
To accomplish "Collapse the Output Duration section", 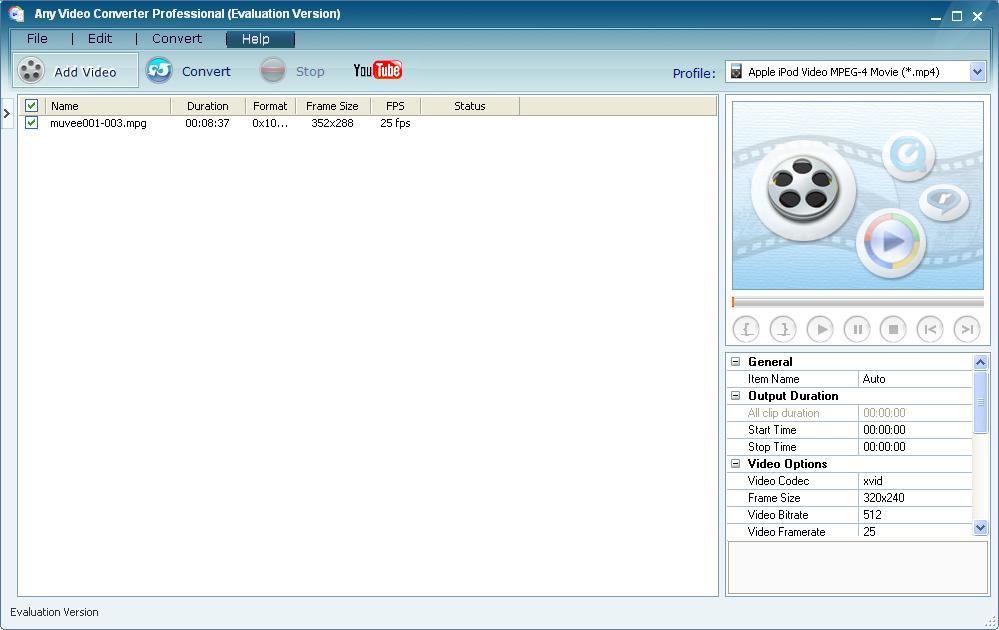I will coord(735,396).
